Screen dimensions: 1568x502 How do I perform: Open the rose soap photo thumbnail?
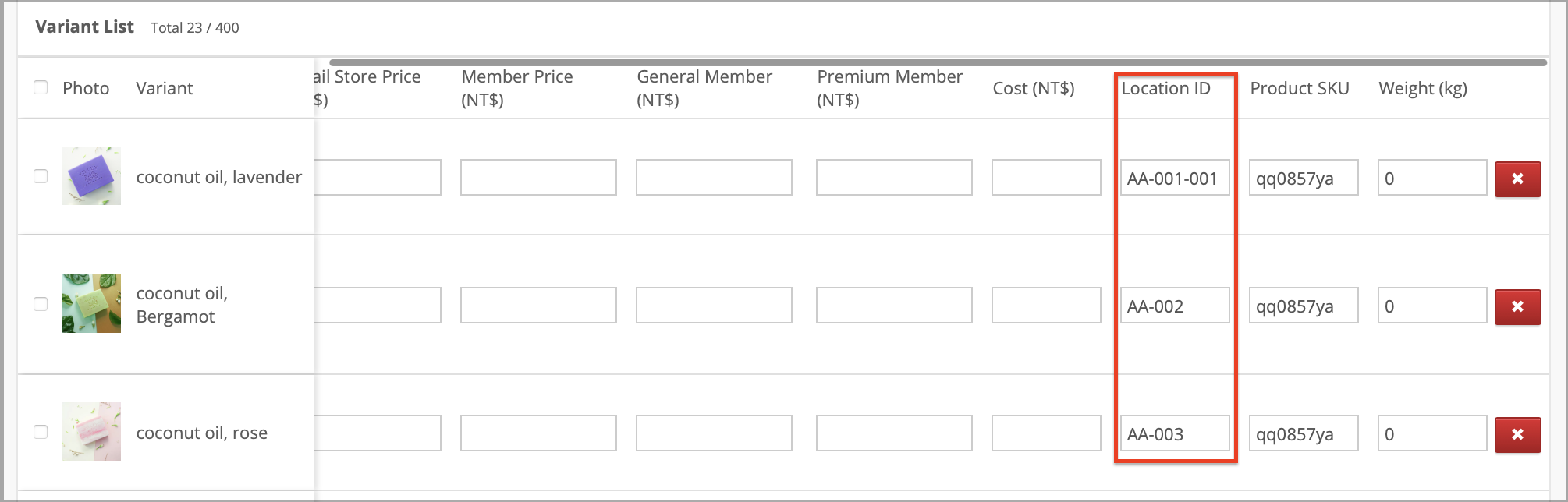[x=91, y=431]
